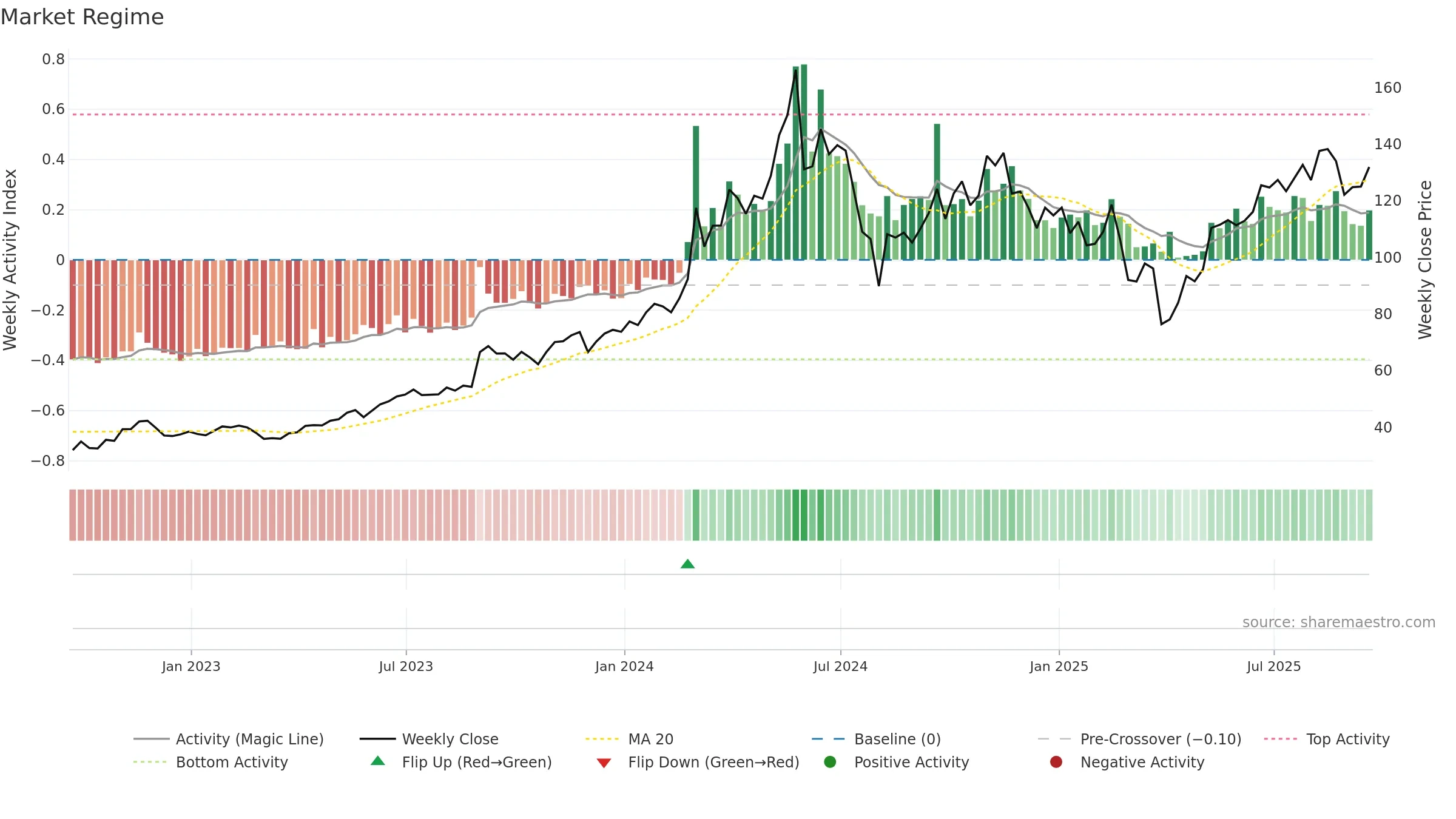
Task: Click the 100 right axis tick label
Action: pyautogui.click(x=1387, y=258)
